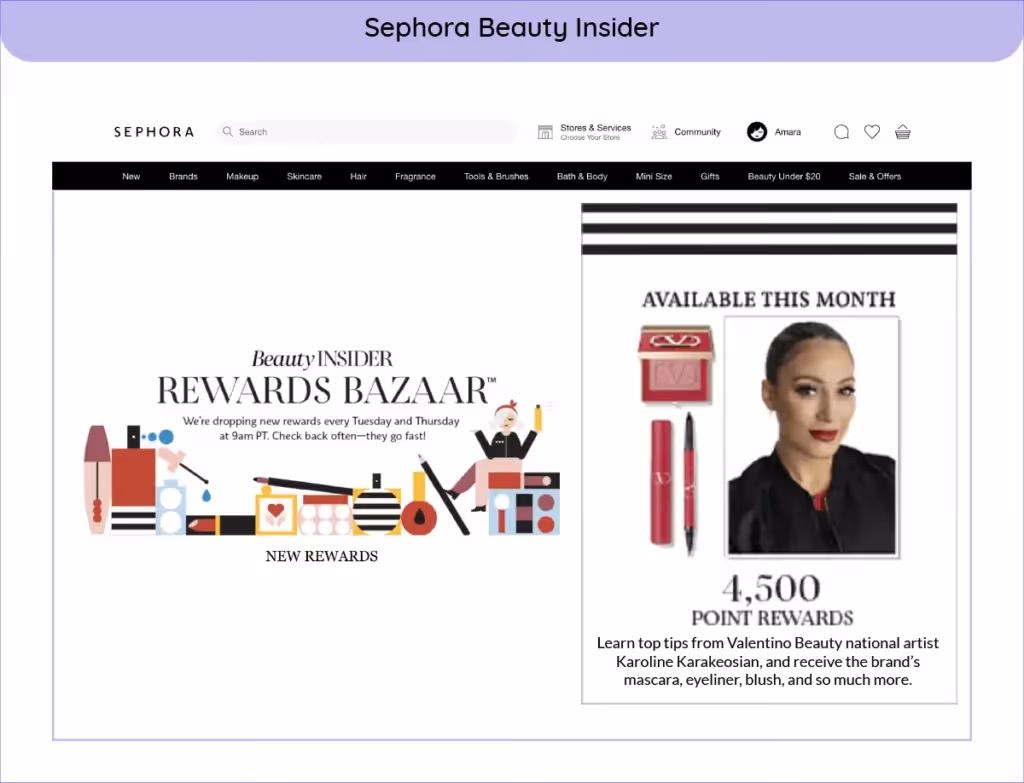
Task: Open the shopping basket icon
Action: pos(903,132)
